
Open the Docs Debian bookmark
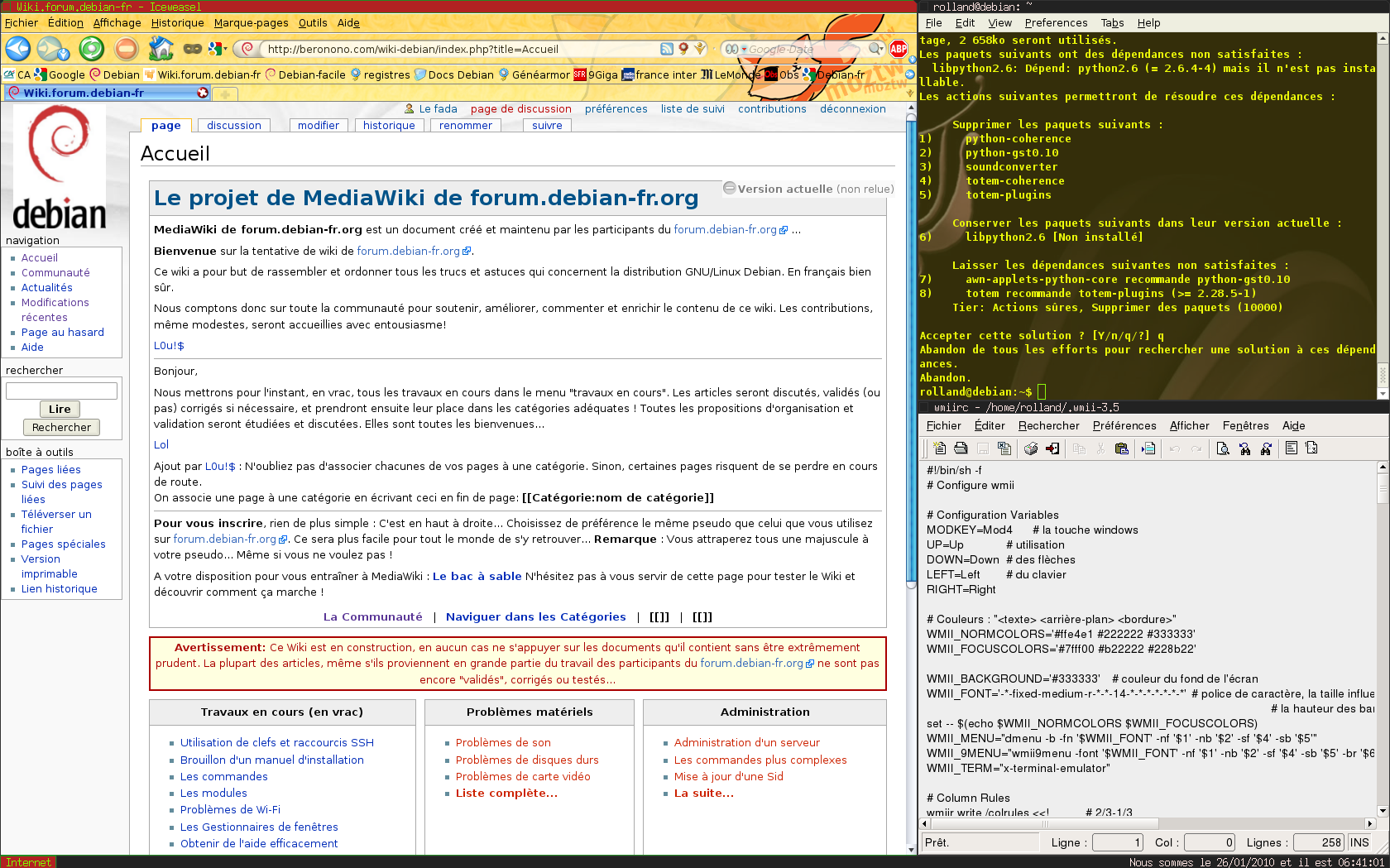pos(454,74)
